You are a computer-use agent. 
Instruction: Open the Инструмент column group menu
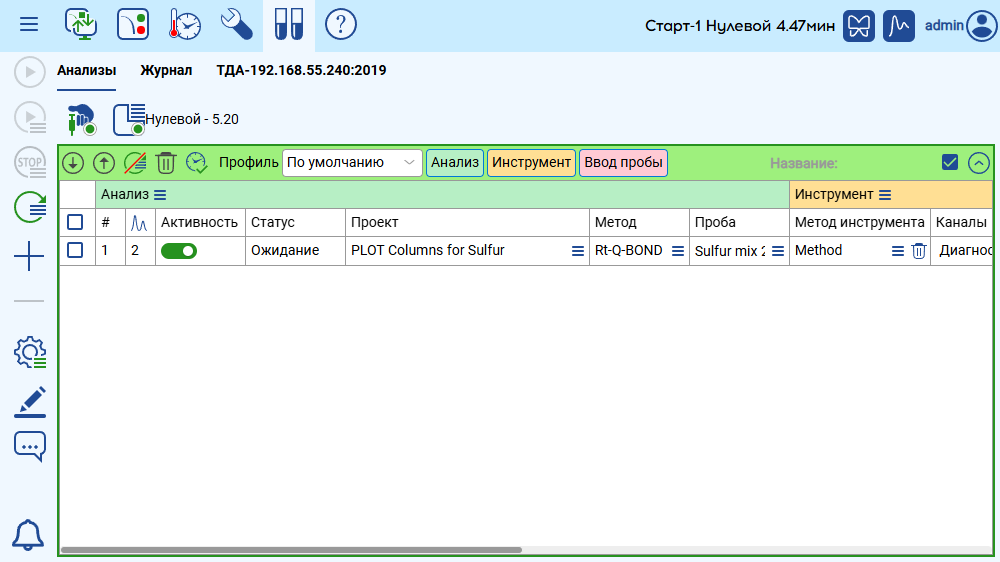pyautogui.click(x=885, y=195)
